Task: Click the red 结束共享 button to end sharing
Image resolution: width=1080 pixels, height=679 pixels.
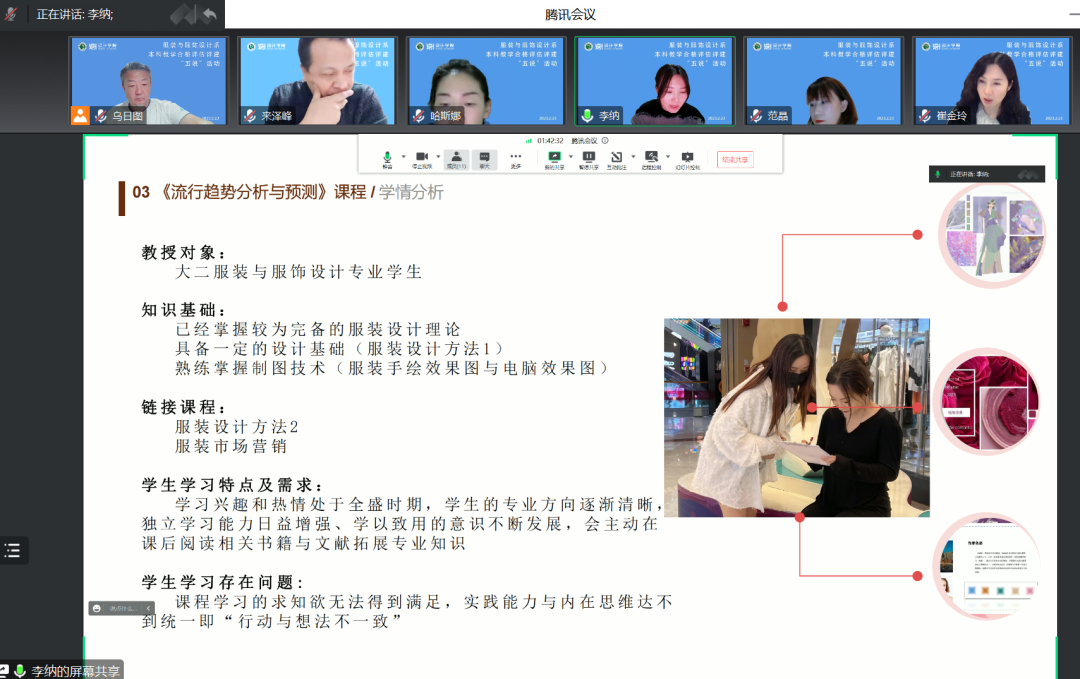Action: point(735,157)
